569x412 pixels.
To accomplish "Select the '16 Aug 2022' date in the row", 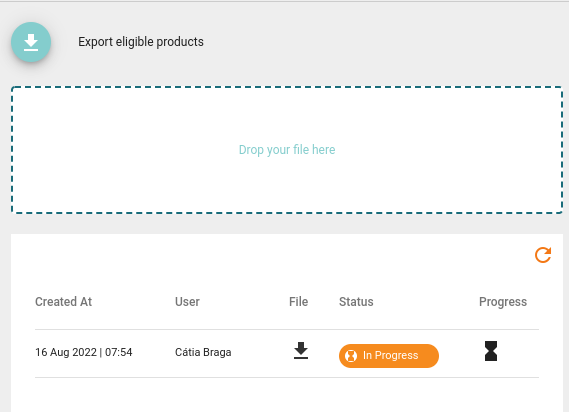I will coord(66,352).
